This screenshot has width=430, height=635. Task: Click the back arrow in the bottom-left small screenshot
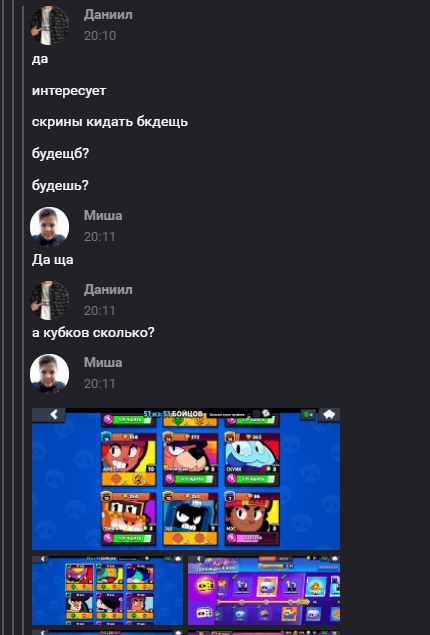(43, 559)
